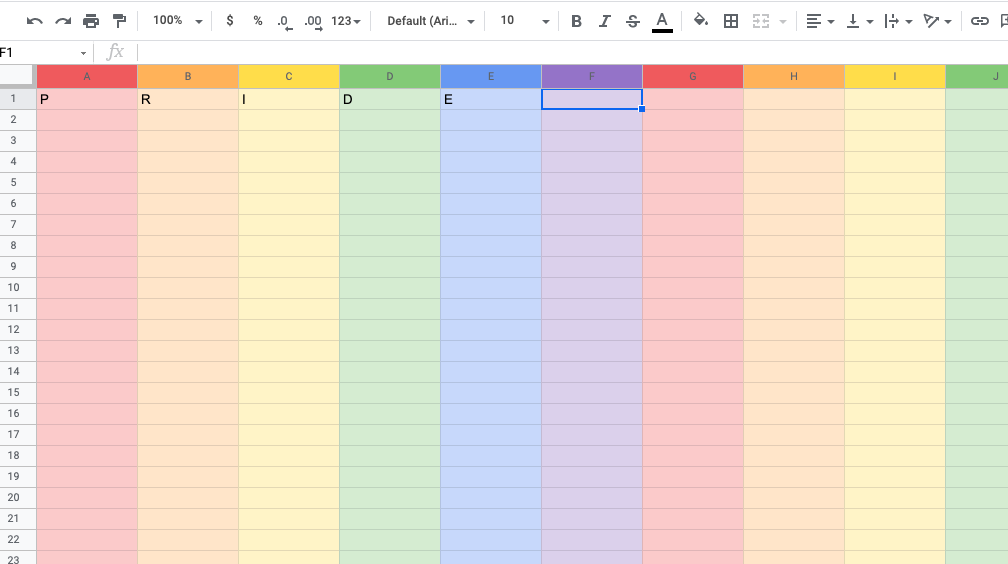Select row 15 header
The width and height of the screenshot is (1008, 564).
point(18,392)
